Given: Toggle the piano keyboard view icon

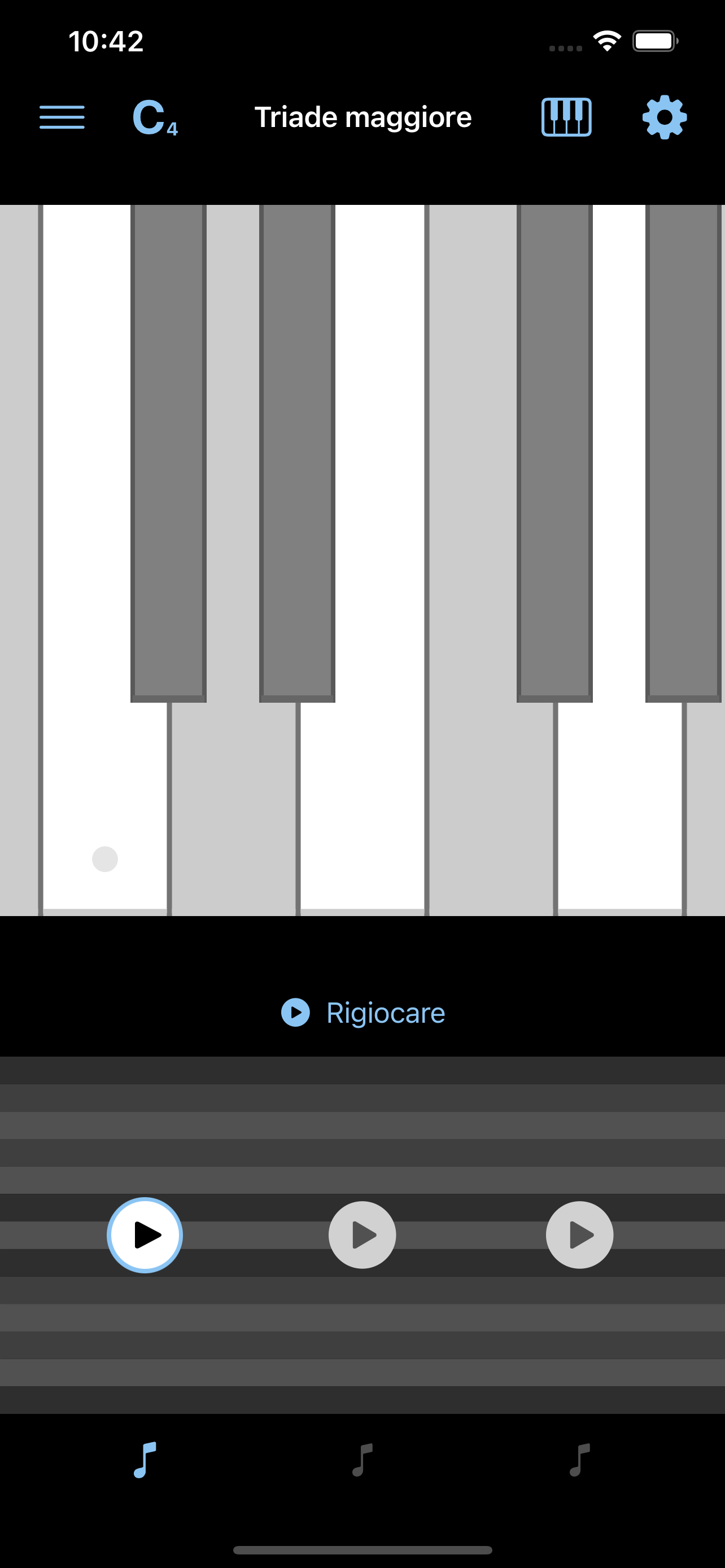Looking at the screenshot, I should [566, 117].
